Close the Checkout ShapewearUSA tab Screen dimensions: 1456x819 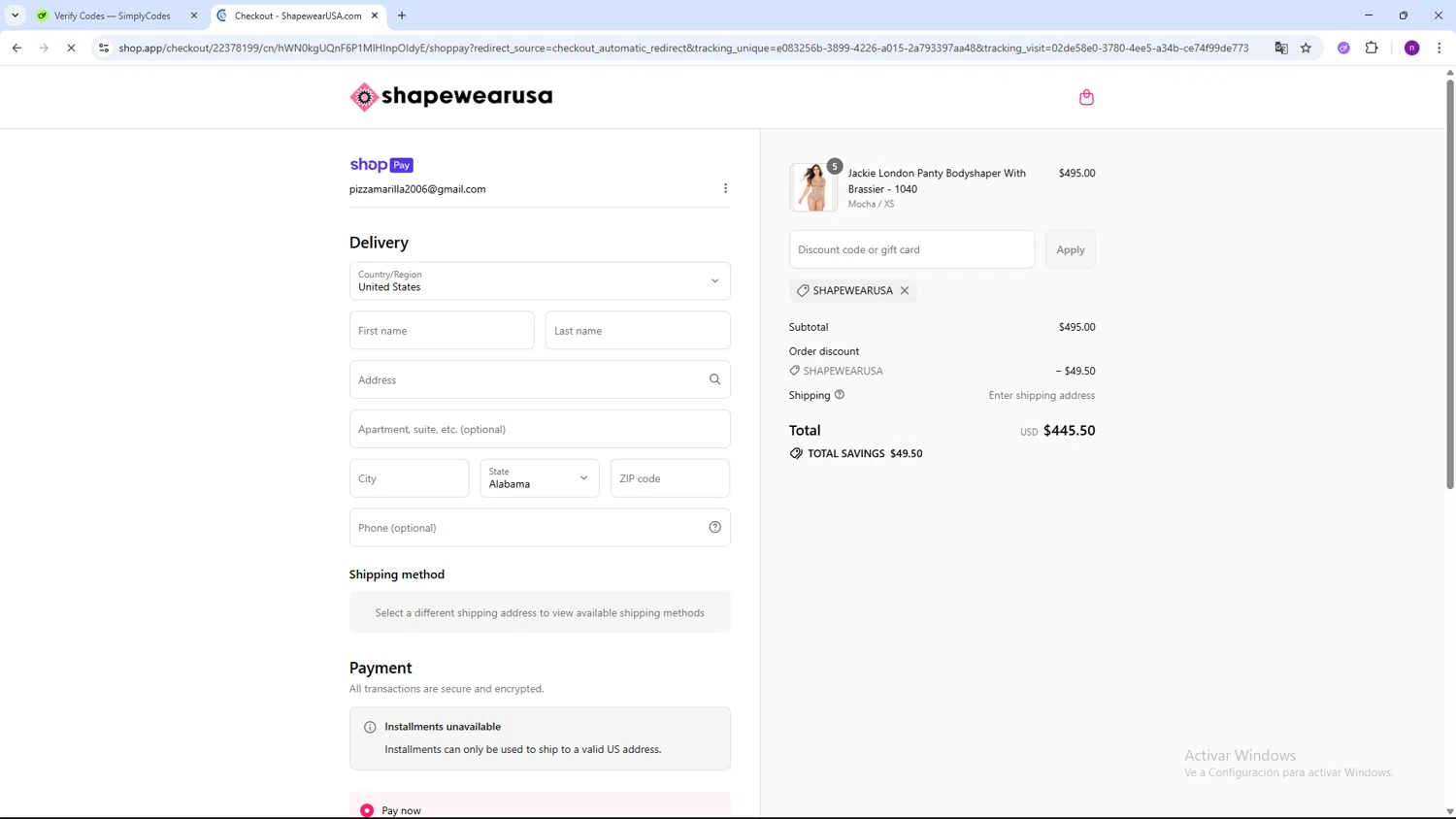(375, 16)
